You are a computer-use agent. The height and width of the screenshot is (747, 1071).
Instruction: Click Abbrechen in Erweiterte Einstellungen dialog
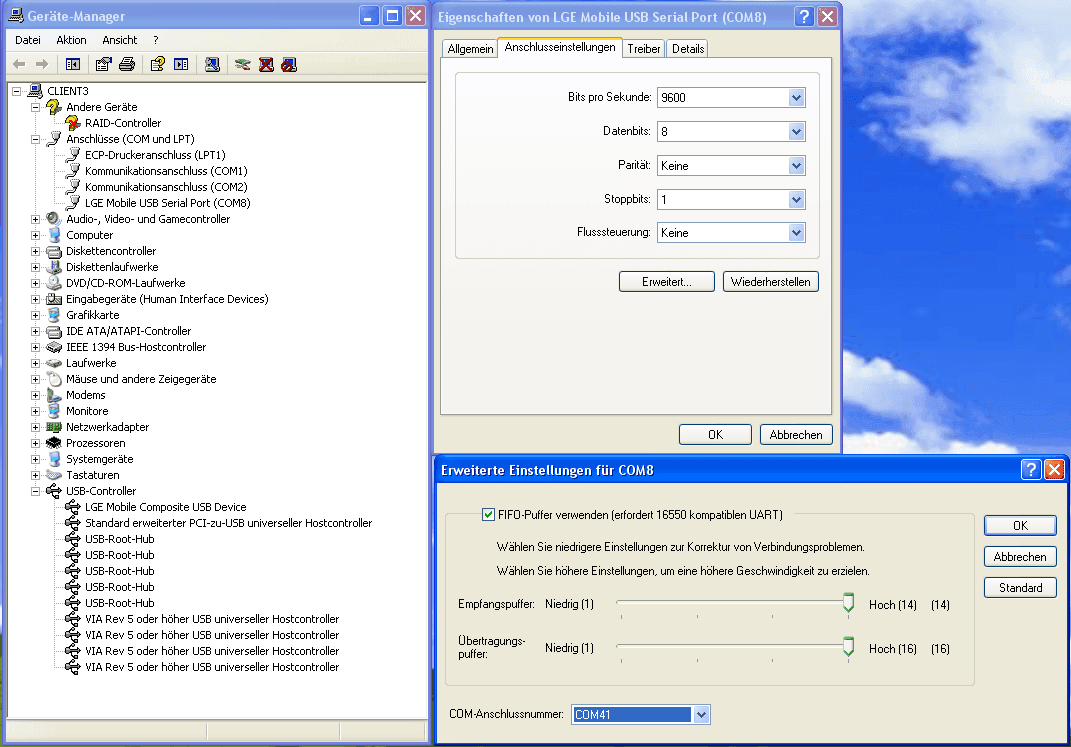click(x=1020, y=556)
